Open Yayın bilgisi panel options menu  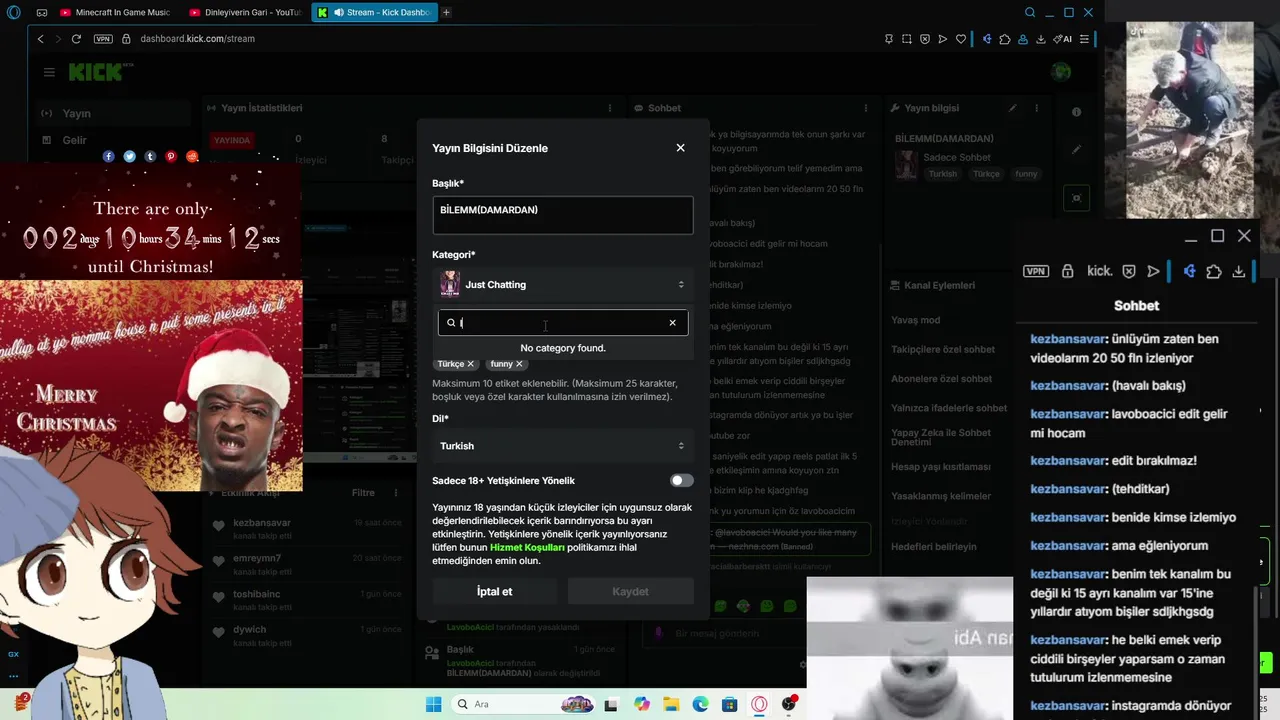click(x=1037, y=108)
